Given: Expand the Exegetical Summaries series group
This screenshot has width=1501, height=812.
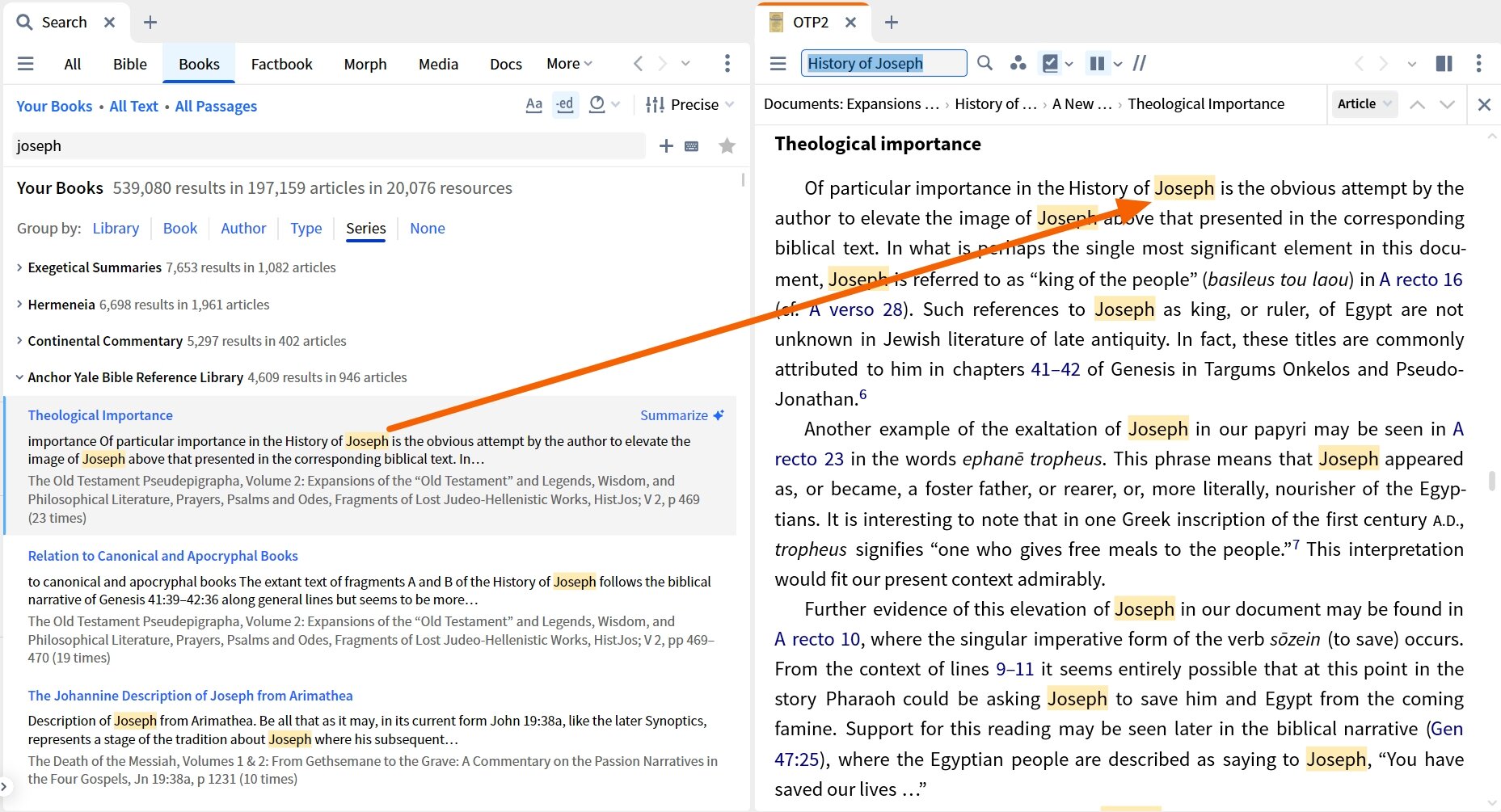Looking at the screenshot, I should pyautogui.click(x=19, y=267).
